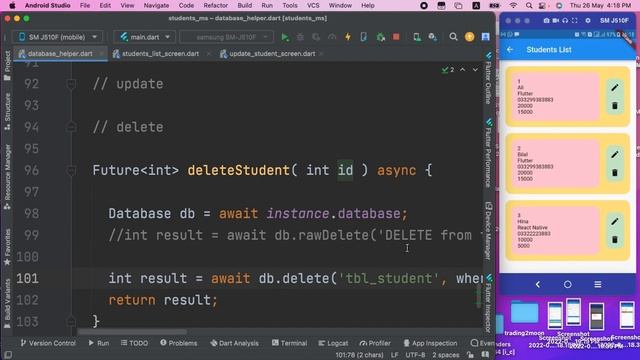Open Search Everywhere magnifier icon
The width and height of the screenshot is (640, 360).
(453, 37)
